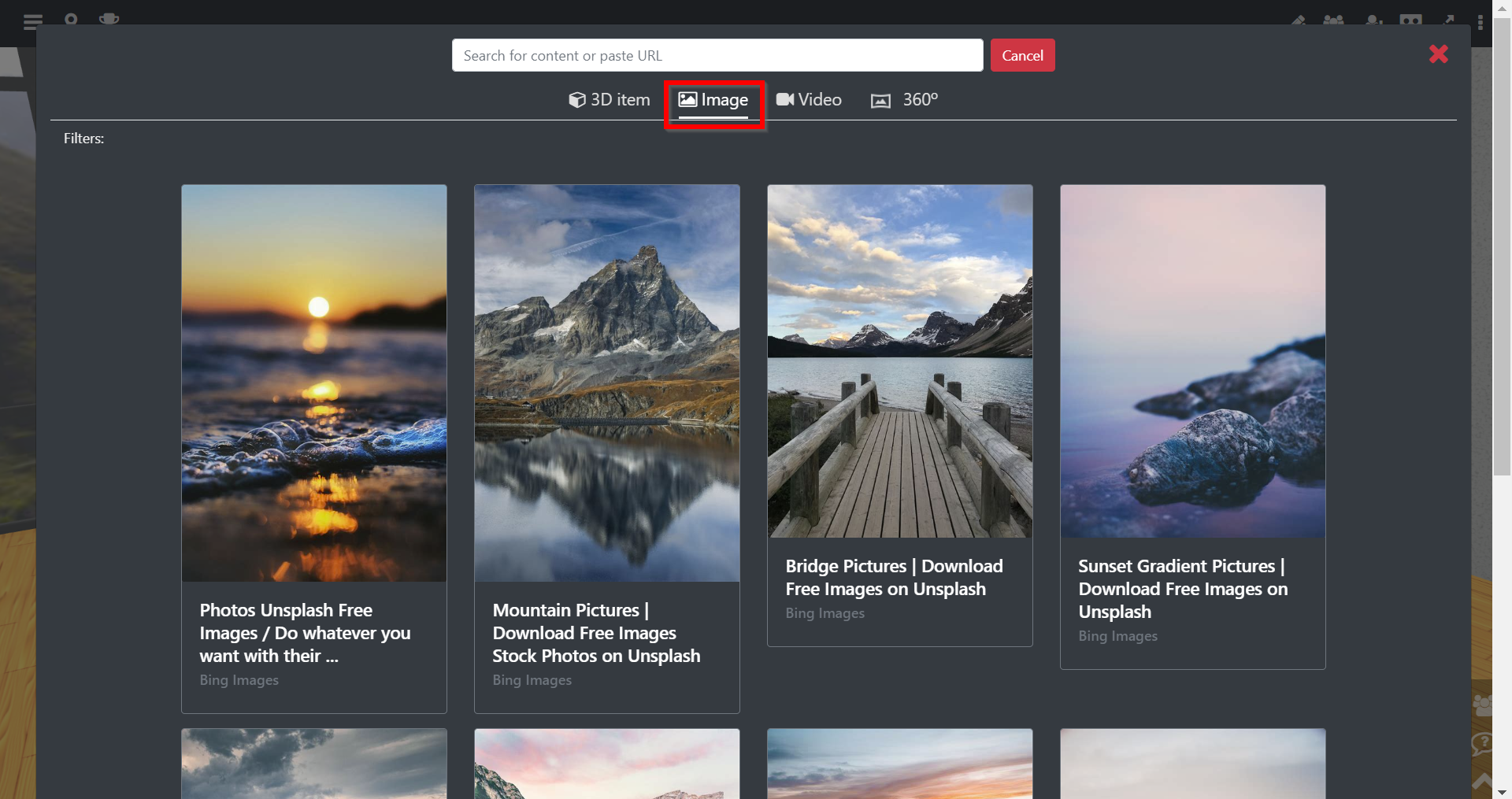Viewport: 1512px width, 799px height.
Task: Click the page scrollbar down arrow
Action: pos(1502,792)
